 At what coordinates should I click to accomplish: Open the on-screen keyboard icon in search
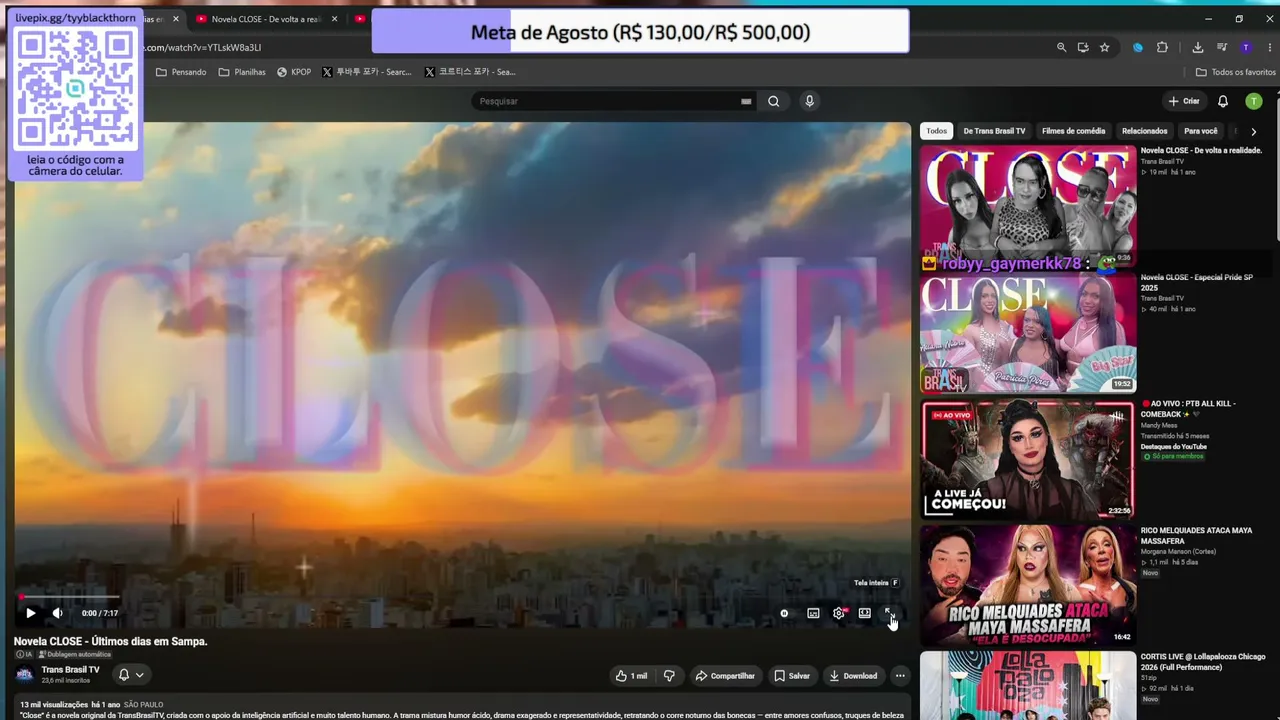click(x=746, y=101)
